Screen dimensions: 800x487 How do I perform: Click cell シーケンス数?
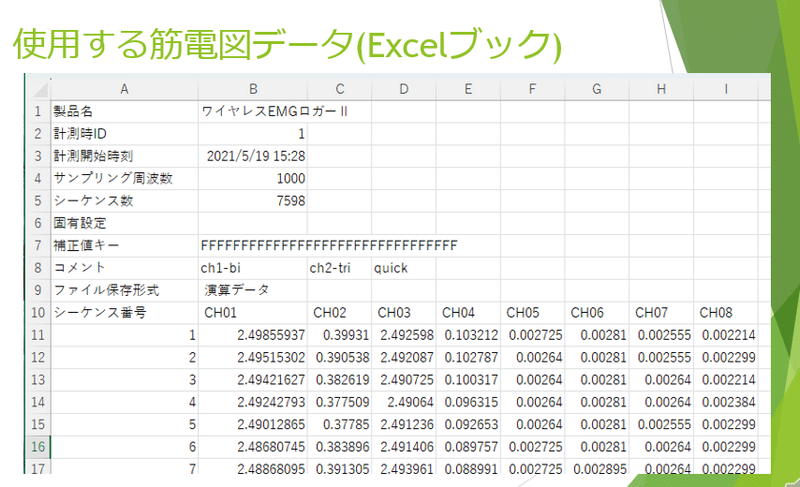coord(124,200)
